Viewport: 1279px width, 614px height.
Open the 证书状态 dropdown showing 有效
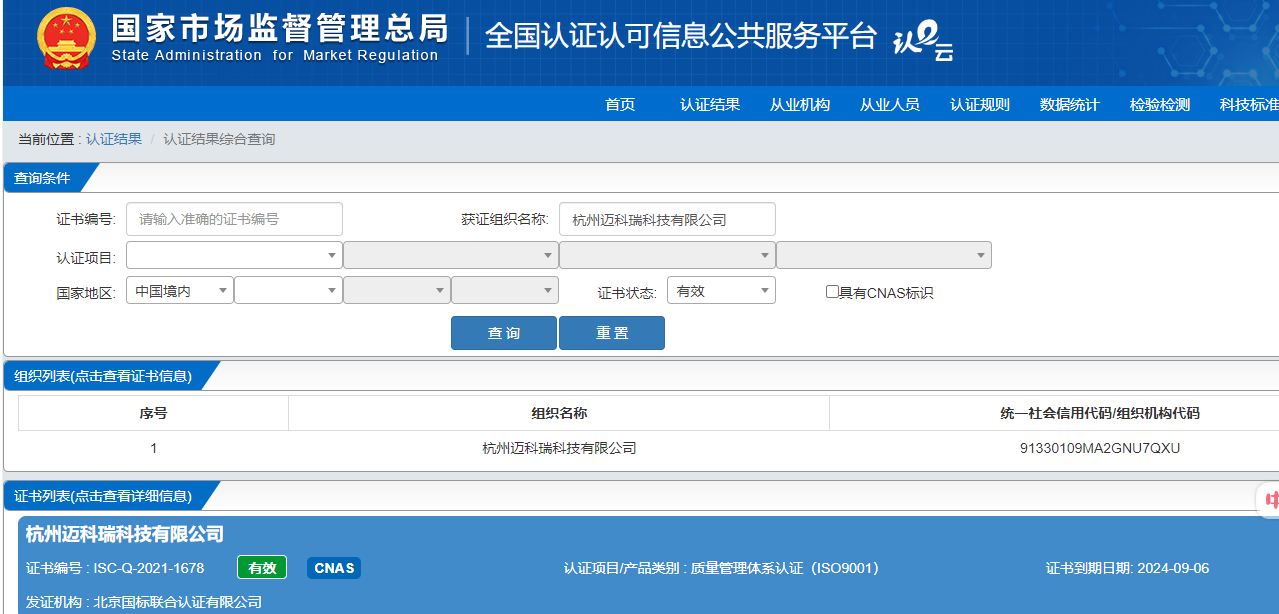(x=721, y=290)
